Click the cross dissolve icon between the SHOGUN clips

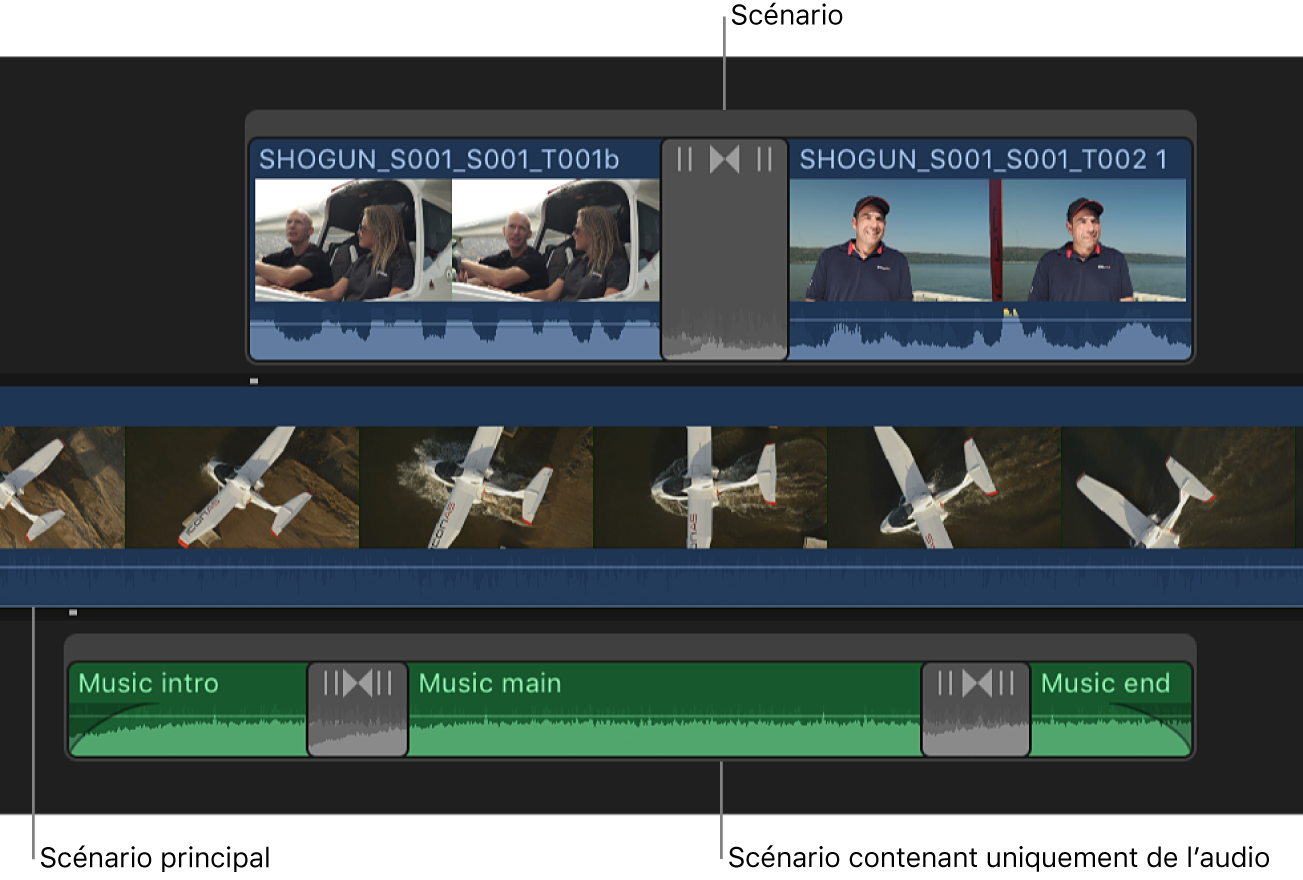(x=724, y=158)
